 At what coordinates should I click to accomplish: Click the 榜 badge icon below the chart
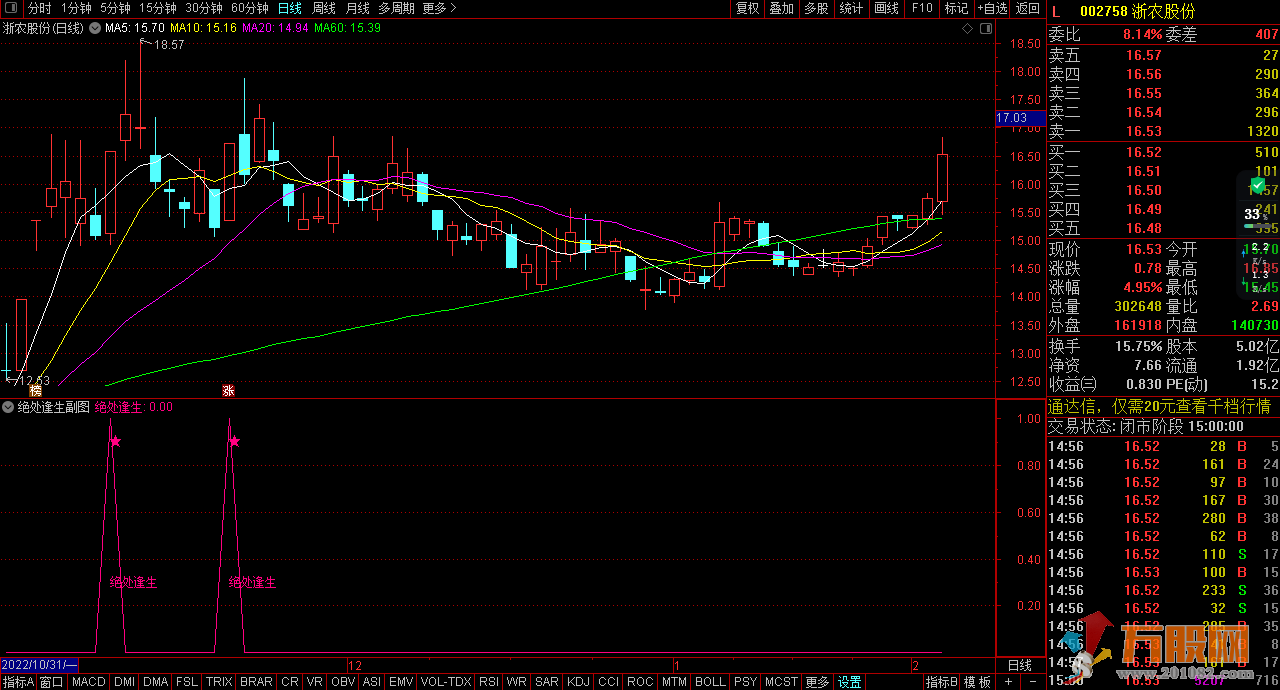click(36, 391)
